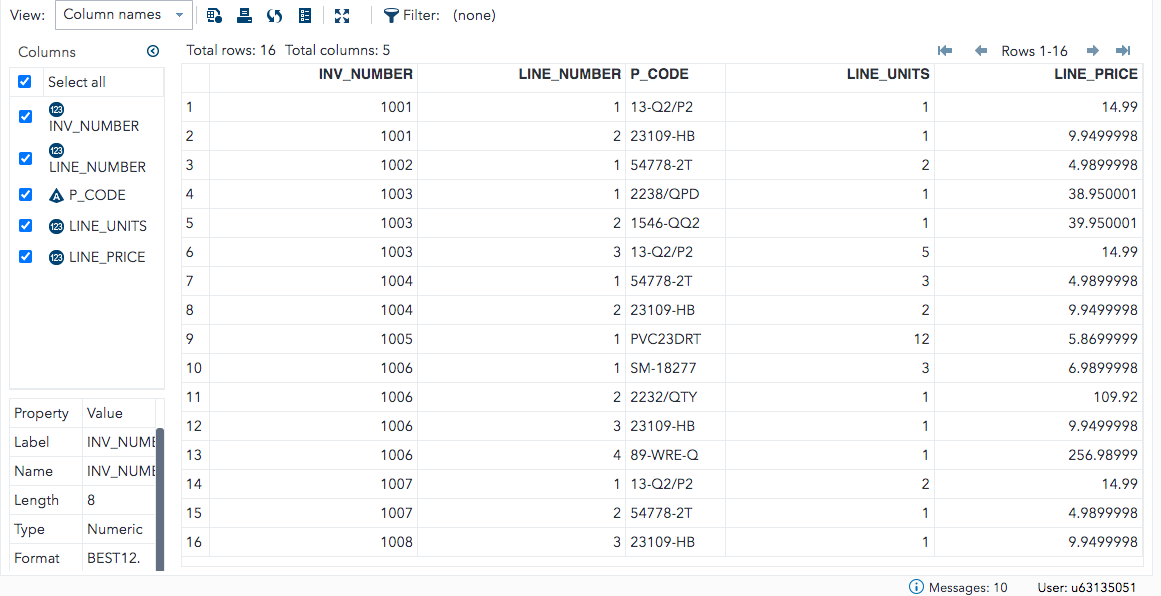Uncheck the Select all checkbox
The height and width of the screenshot is (596, 1161).
(24, 81)
